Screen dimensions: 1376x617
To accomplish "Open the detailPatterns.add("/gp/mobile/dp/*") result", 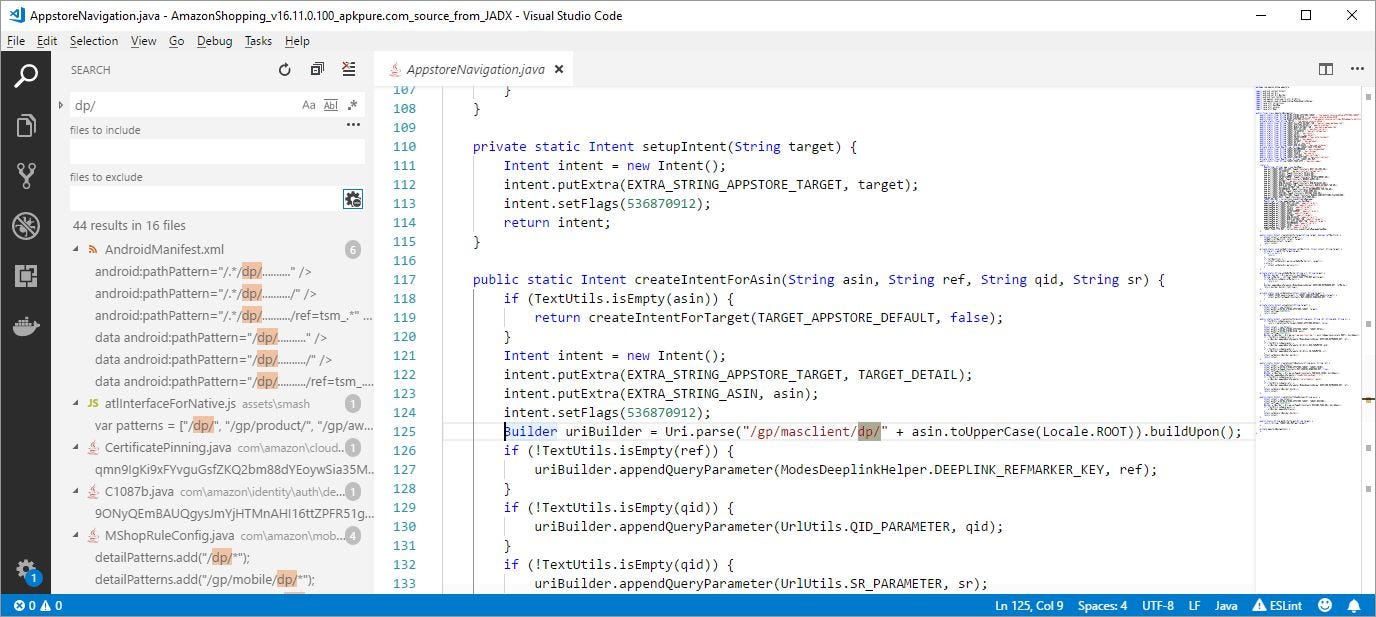I will tap(205, 580).
